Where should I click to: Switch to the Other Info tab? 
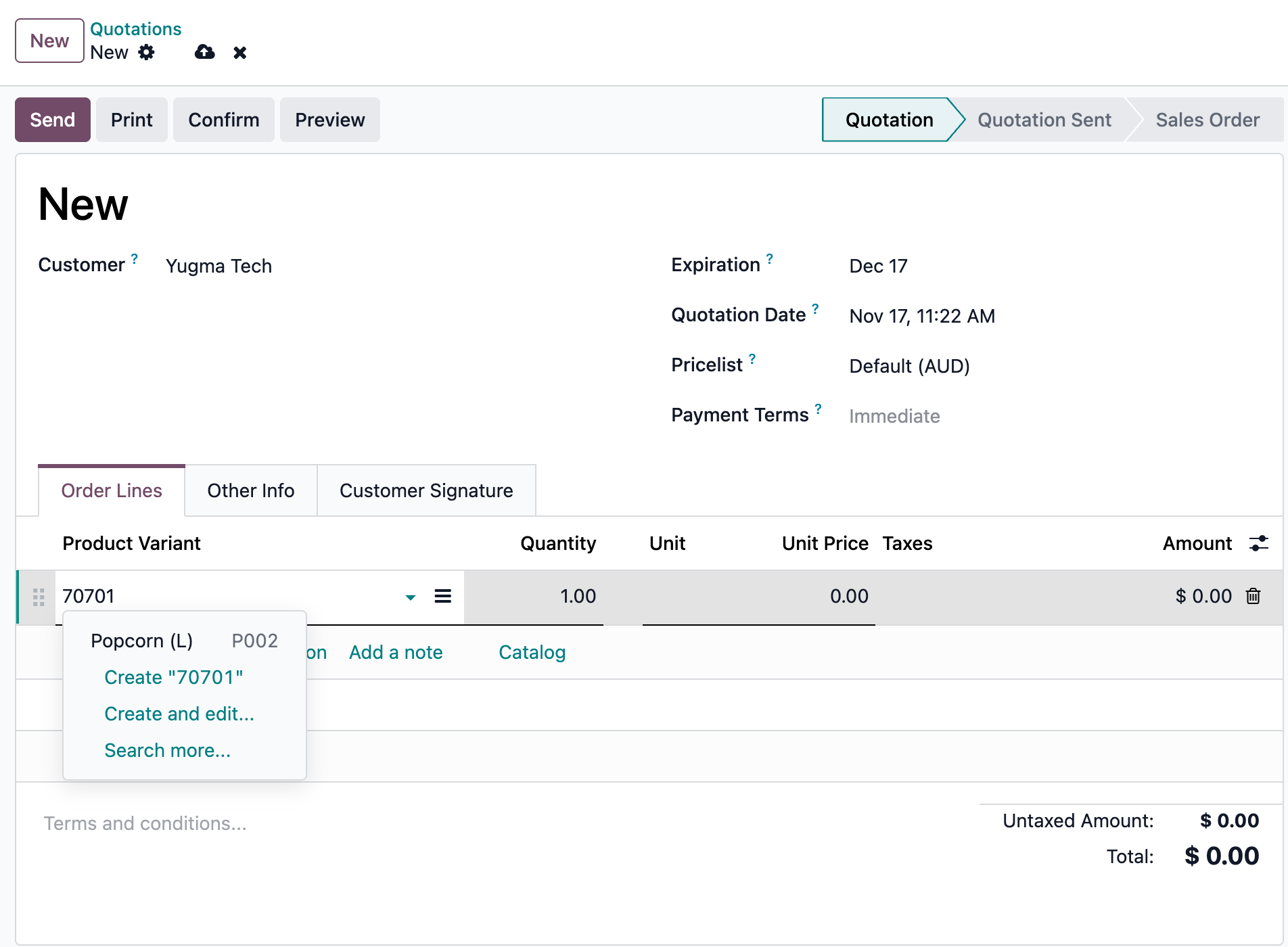250,490
